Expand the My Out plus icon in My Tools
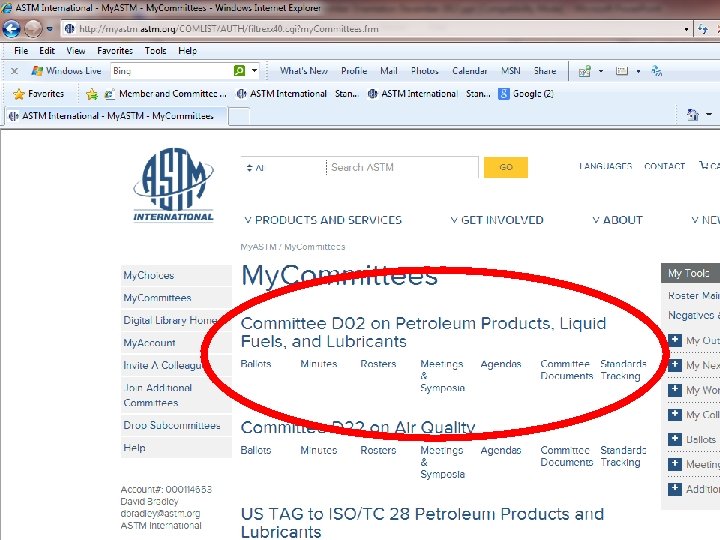Image resolution: width=720 pixels, height=540 pixels. click(675, 340)
